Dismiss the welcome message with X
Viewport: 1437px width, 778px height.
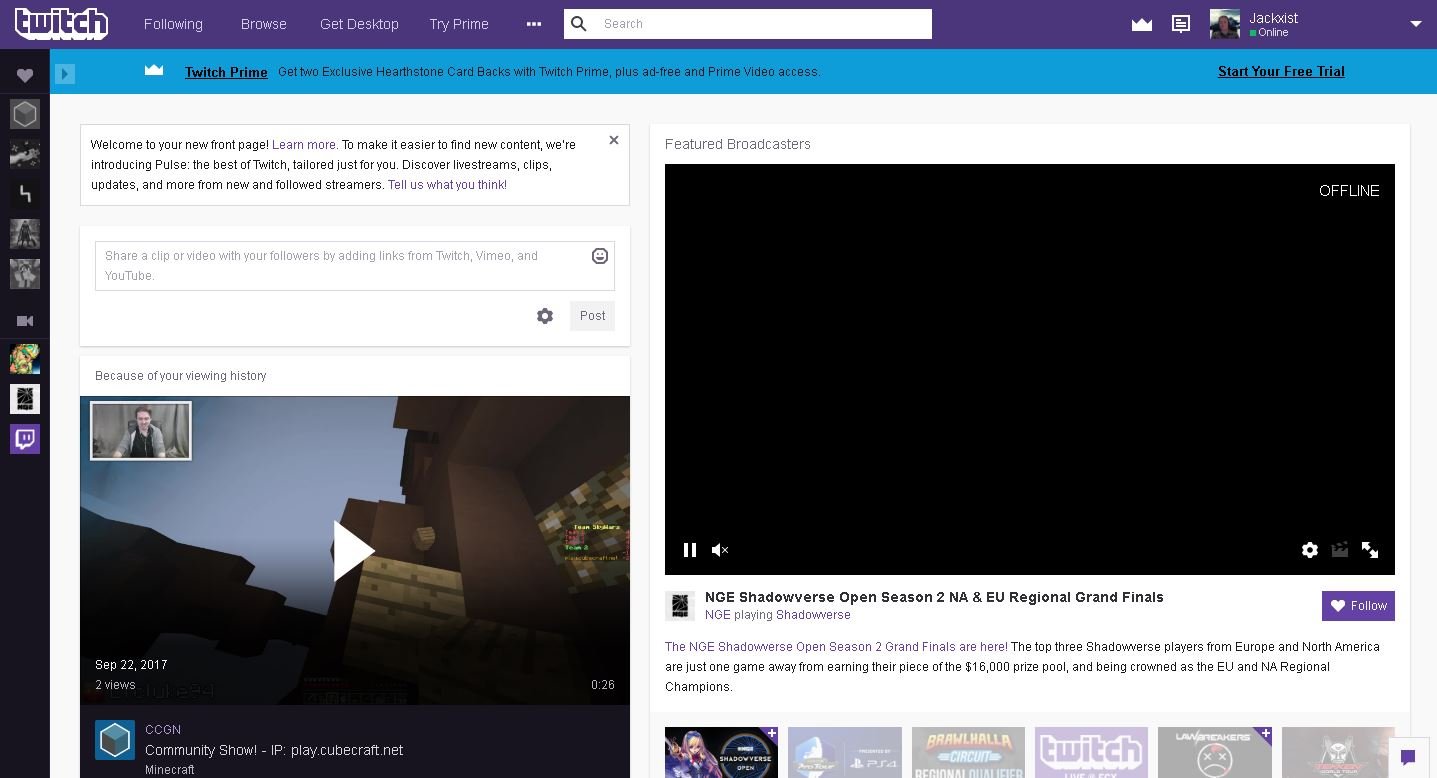pos(614,140)
